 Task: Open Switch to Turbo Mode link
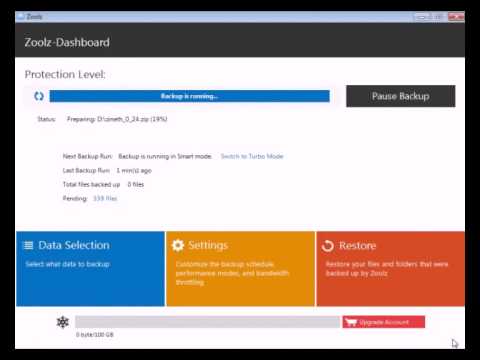[x=252, y=156]
